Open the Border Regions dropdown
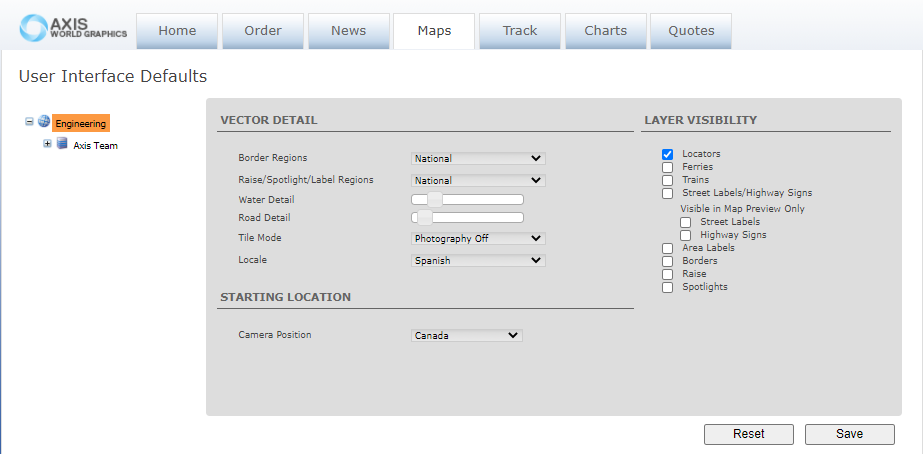Viewport: 923px width, 454px height. pyautogui.click(x=478, y=158)
